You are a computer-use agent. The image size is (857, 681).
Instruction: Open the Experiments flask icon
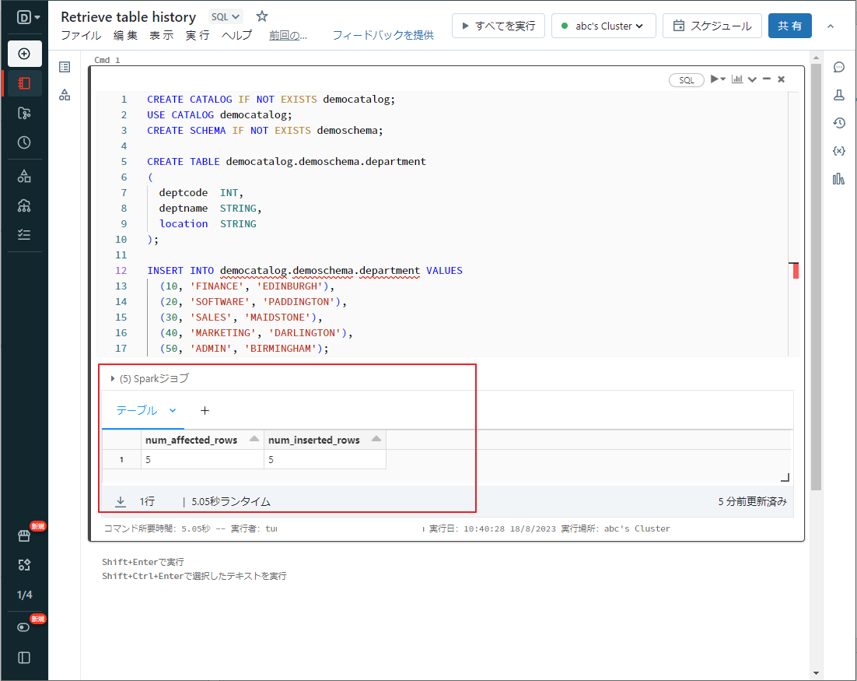pyautogui.click(x=838, y=96)
